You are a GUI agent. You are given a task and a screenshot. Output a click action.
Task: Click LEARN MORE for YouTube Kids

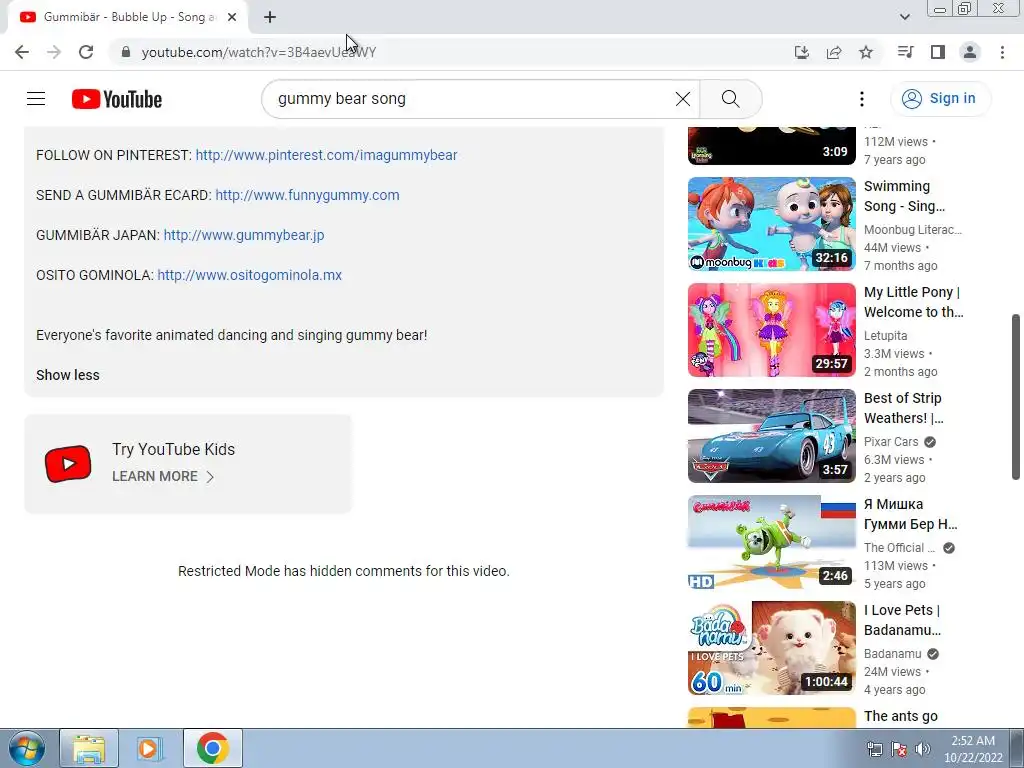tap(163, 477)
